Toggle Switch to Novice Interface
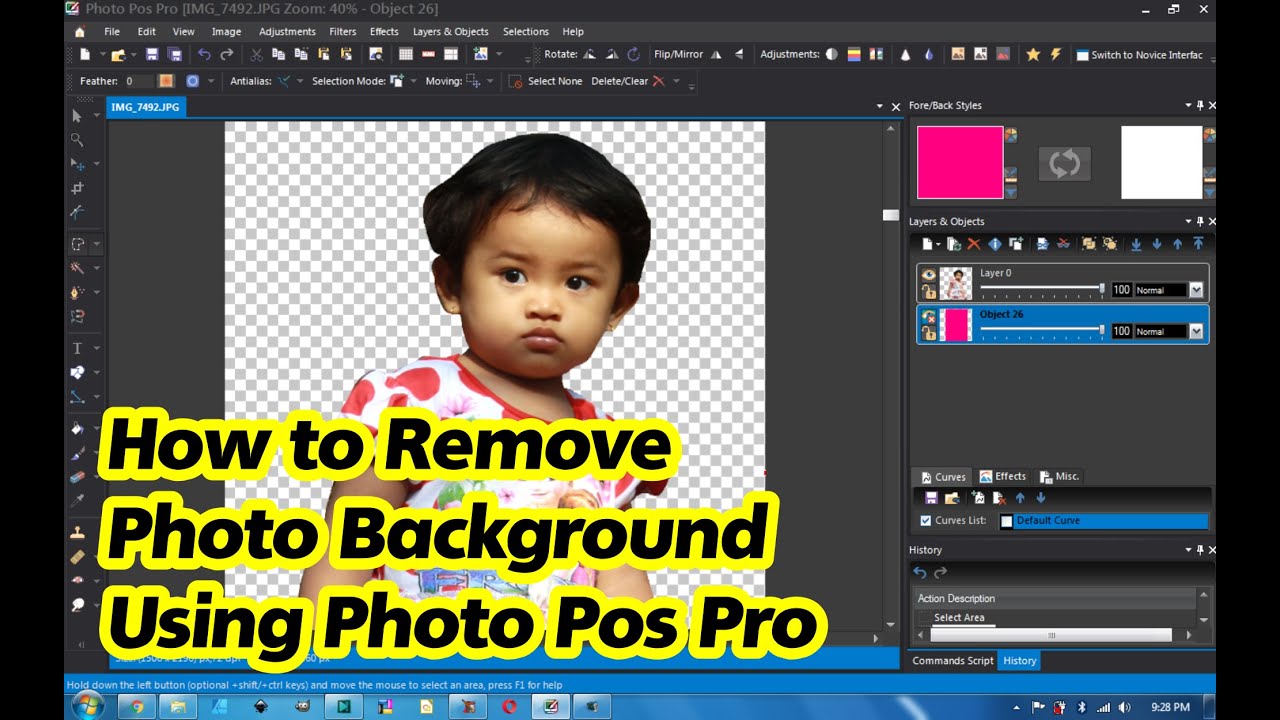Screen dimensions: 1280x720 click(1139, 55)
